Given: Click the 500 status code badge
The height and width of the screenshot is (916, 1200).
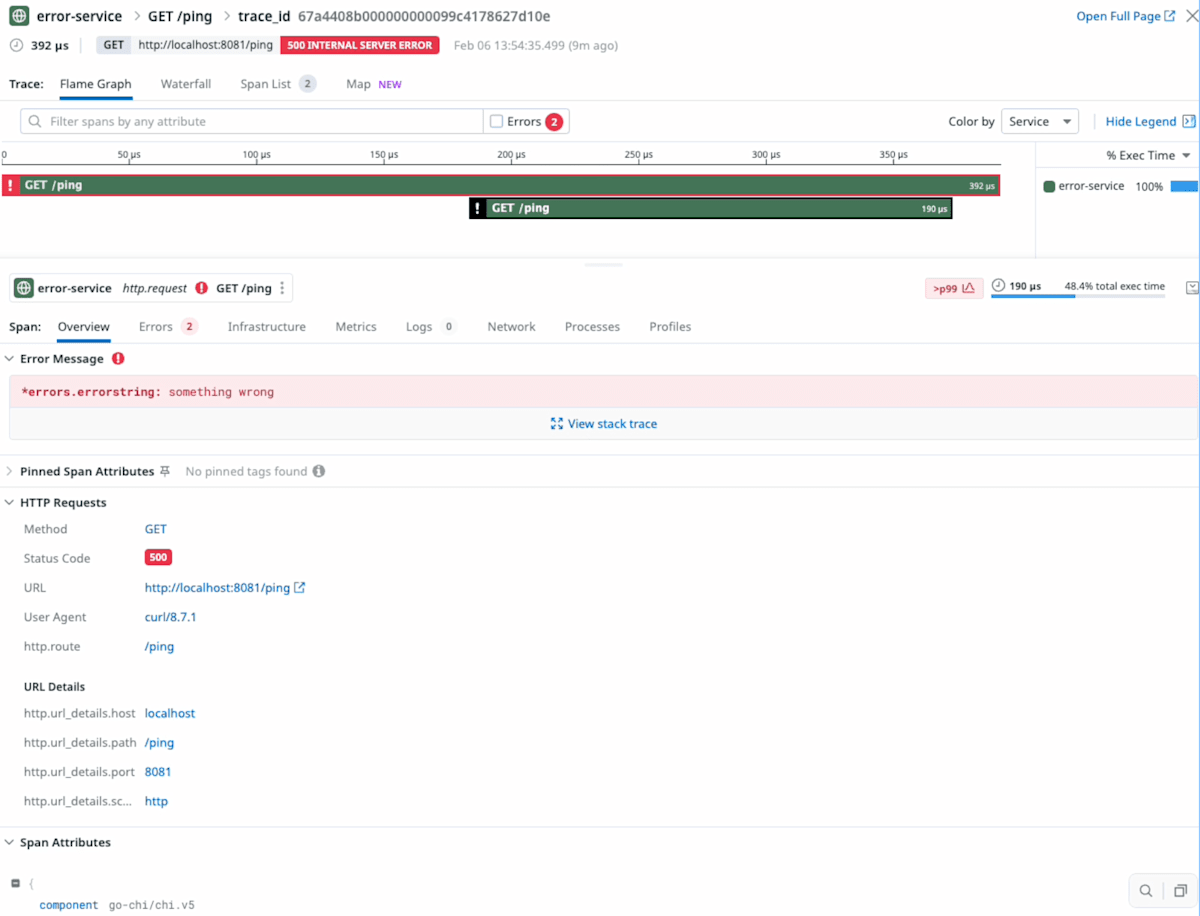Looking at the screenshot, I should click(158, 558).
